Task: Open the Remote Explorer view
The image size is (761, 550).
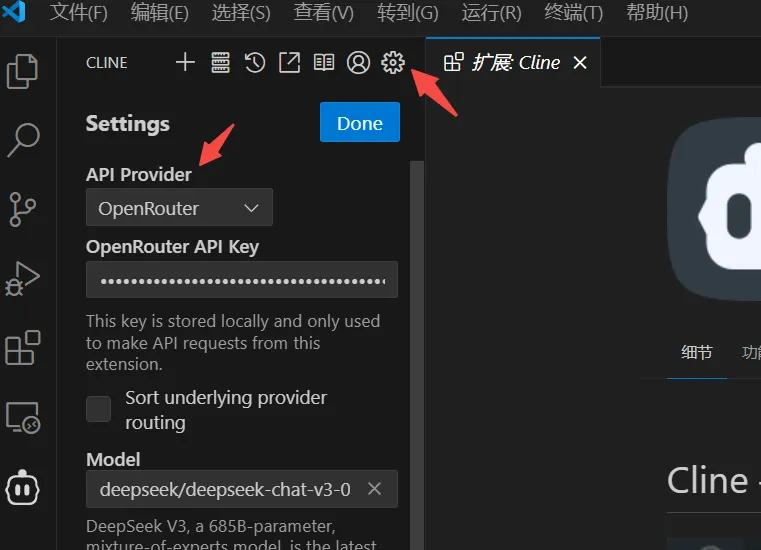Action: pyautogui.click(x=22, y=417)
